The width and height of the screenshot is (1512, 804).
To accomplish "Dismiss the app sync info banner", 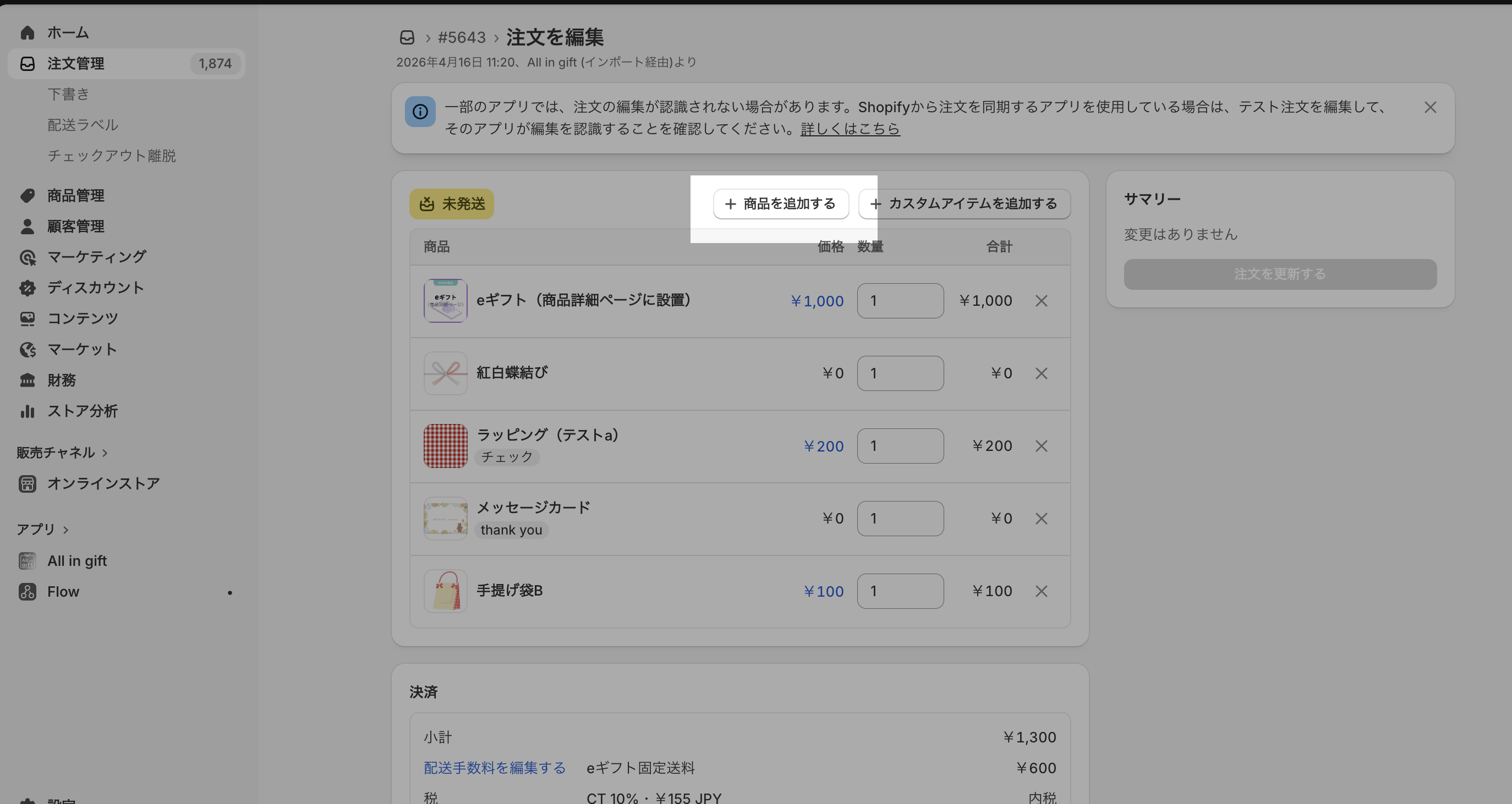I will tap(1431, 107).
